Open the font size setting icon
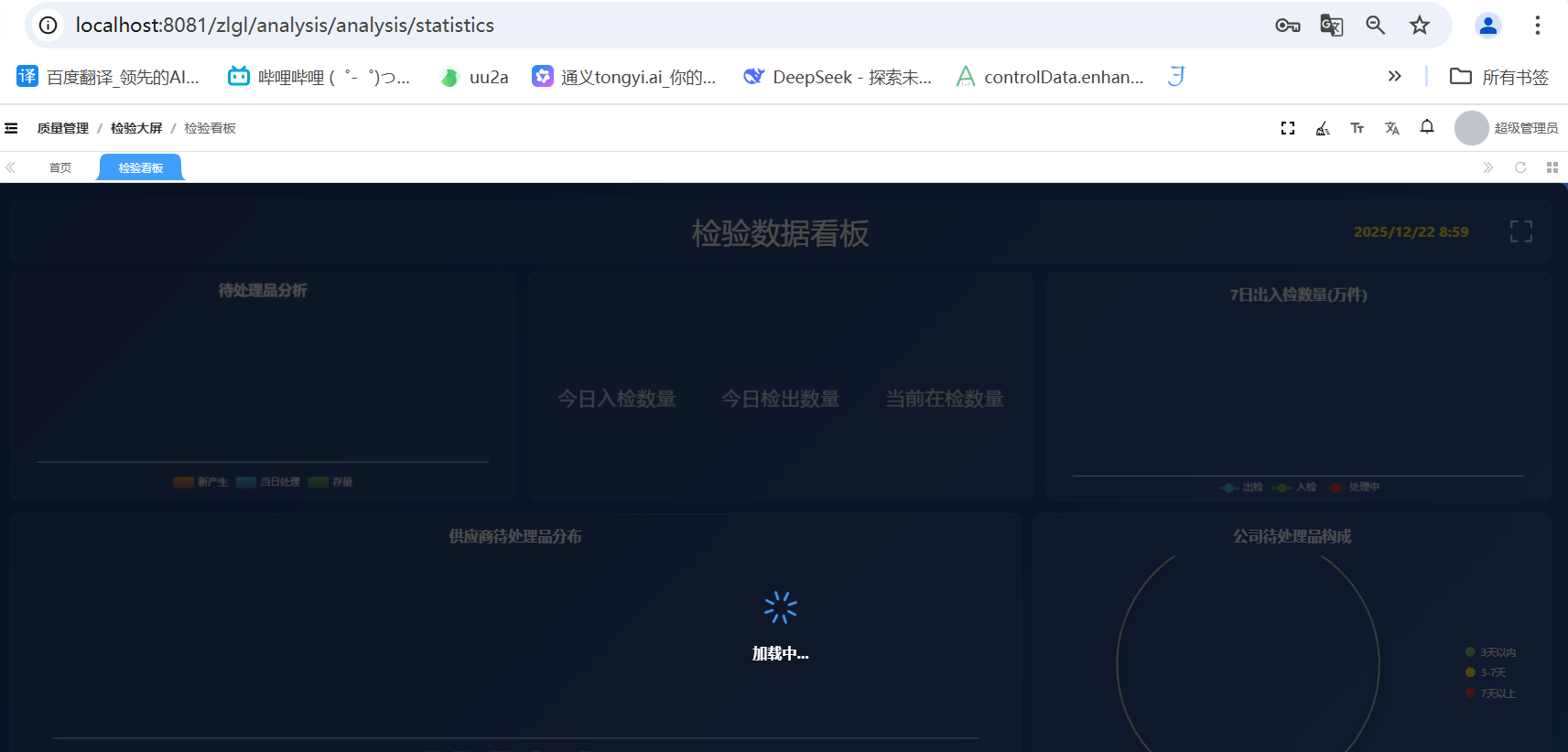 coord(1357,128)
